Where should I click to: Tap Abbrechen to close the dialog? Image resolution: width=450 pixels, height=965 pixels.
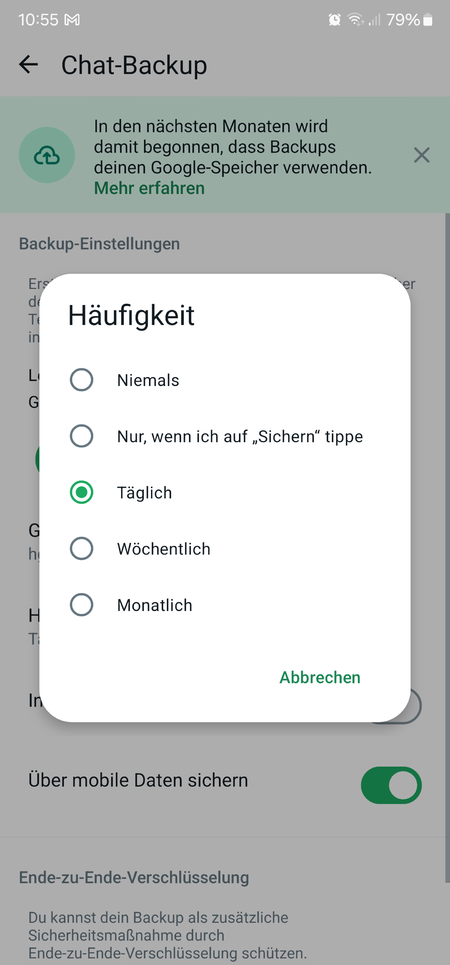coord(320,678)
